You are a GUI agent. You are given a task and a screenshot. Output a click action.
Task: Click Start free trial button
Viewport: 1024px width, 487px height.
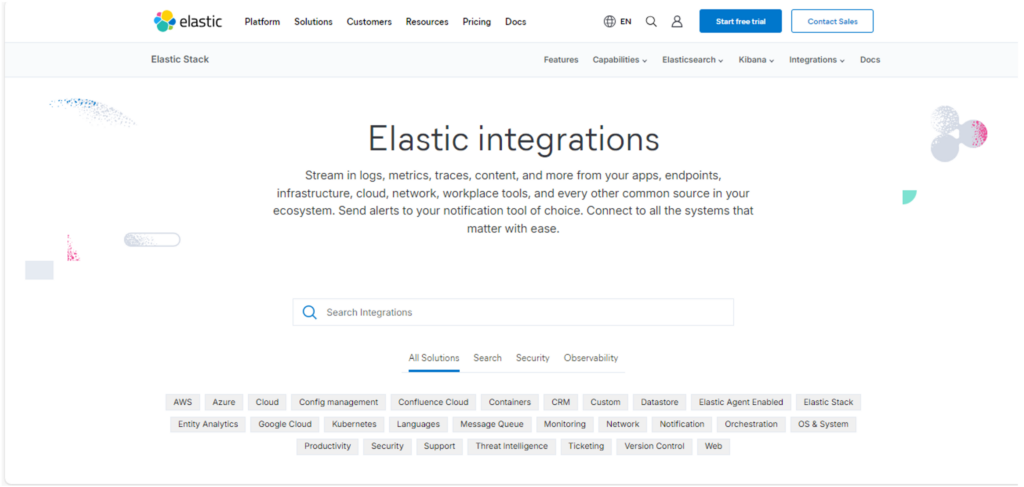[x=741, y=21]
